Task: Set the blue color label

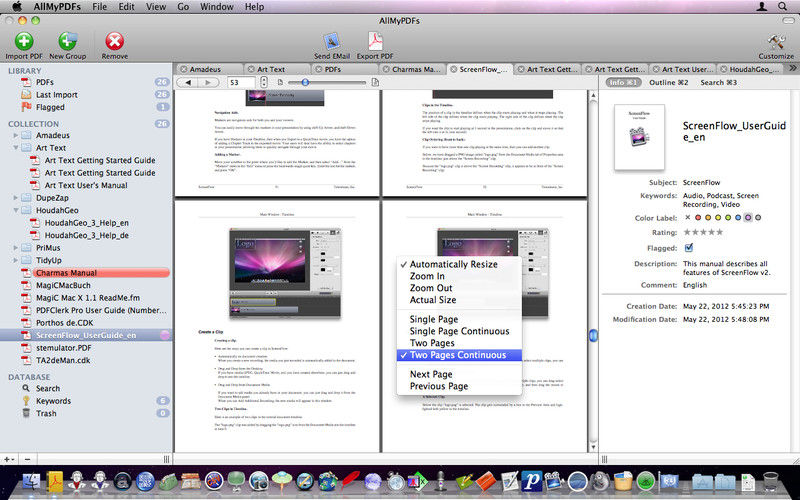Action: click(x=738, y=217)
